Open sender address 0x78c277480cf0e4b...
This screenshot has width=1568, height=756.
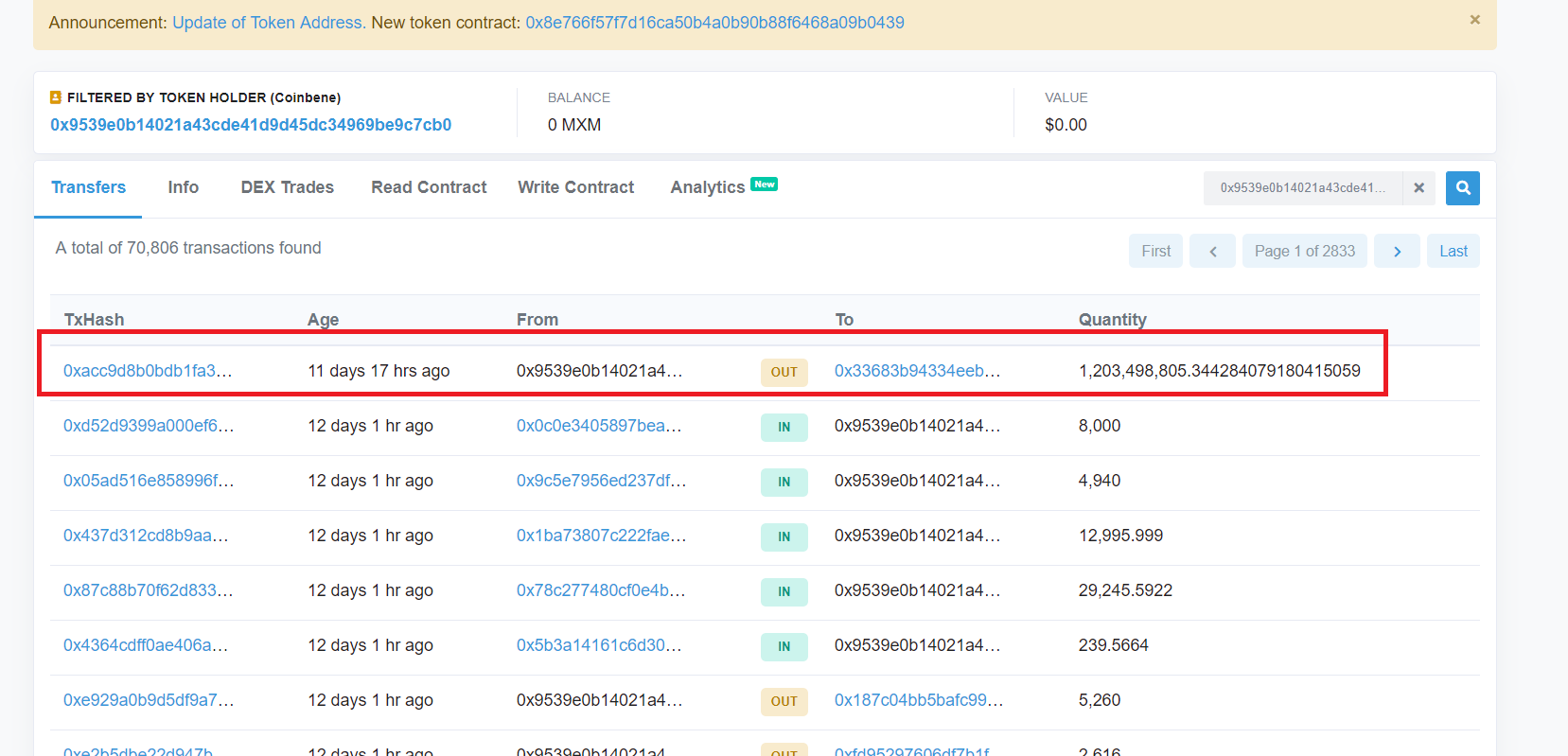[601, 590]
